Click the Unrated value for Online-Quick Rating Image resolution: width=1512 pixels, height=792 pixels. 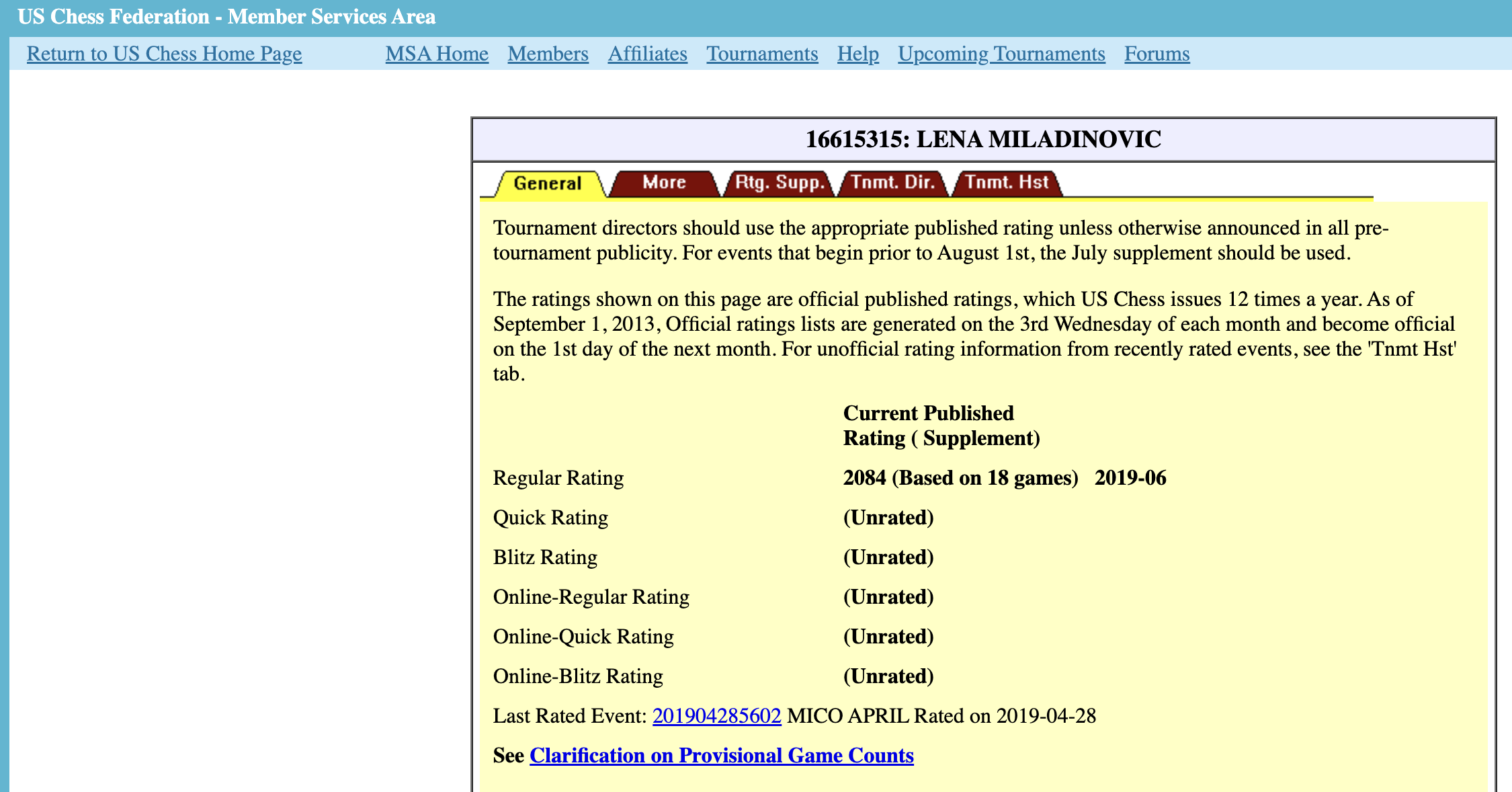coord(888,637)
